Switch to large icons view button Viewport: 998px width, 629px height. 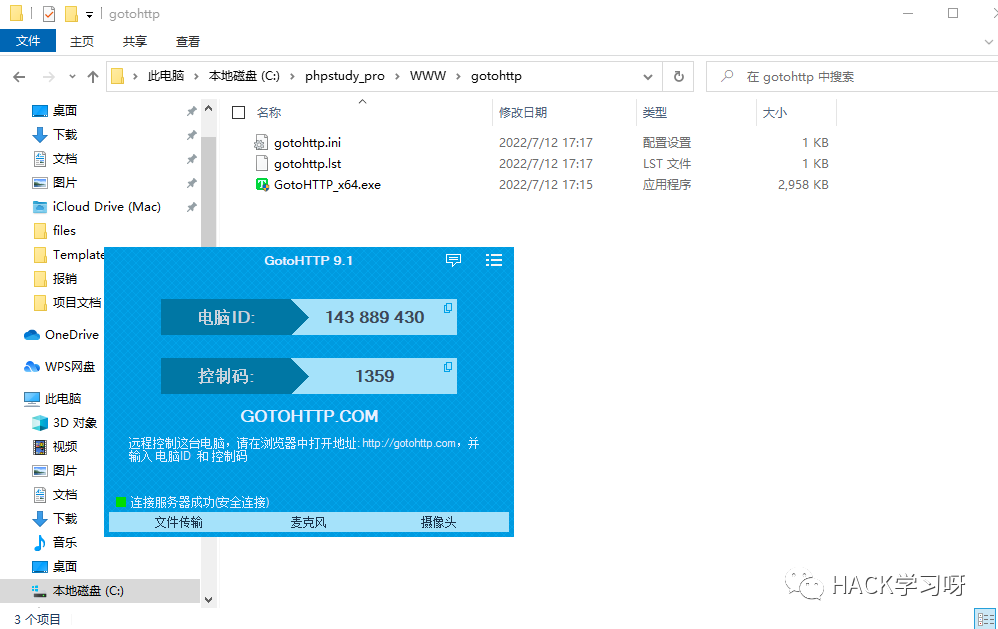pos(986,619)
